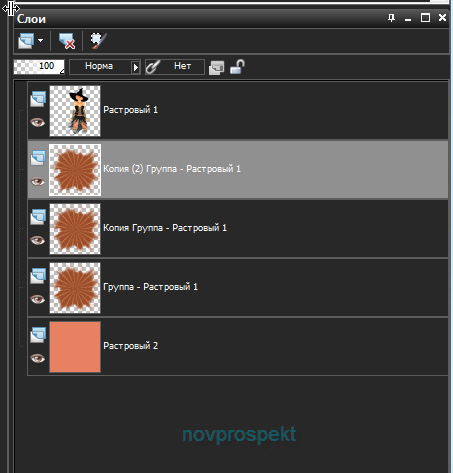The width and height of the screenshot is (453, 473).
Task: Click the Нет link set button
Action: 182,67
